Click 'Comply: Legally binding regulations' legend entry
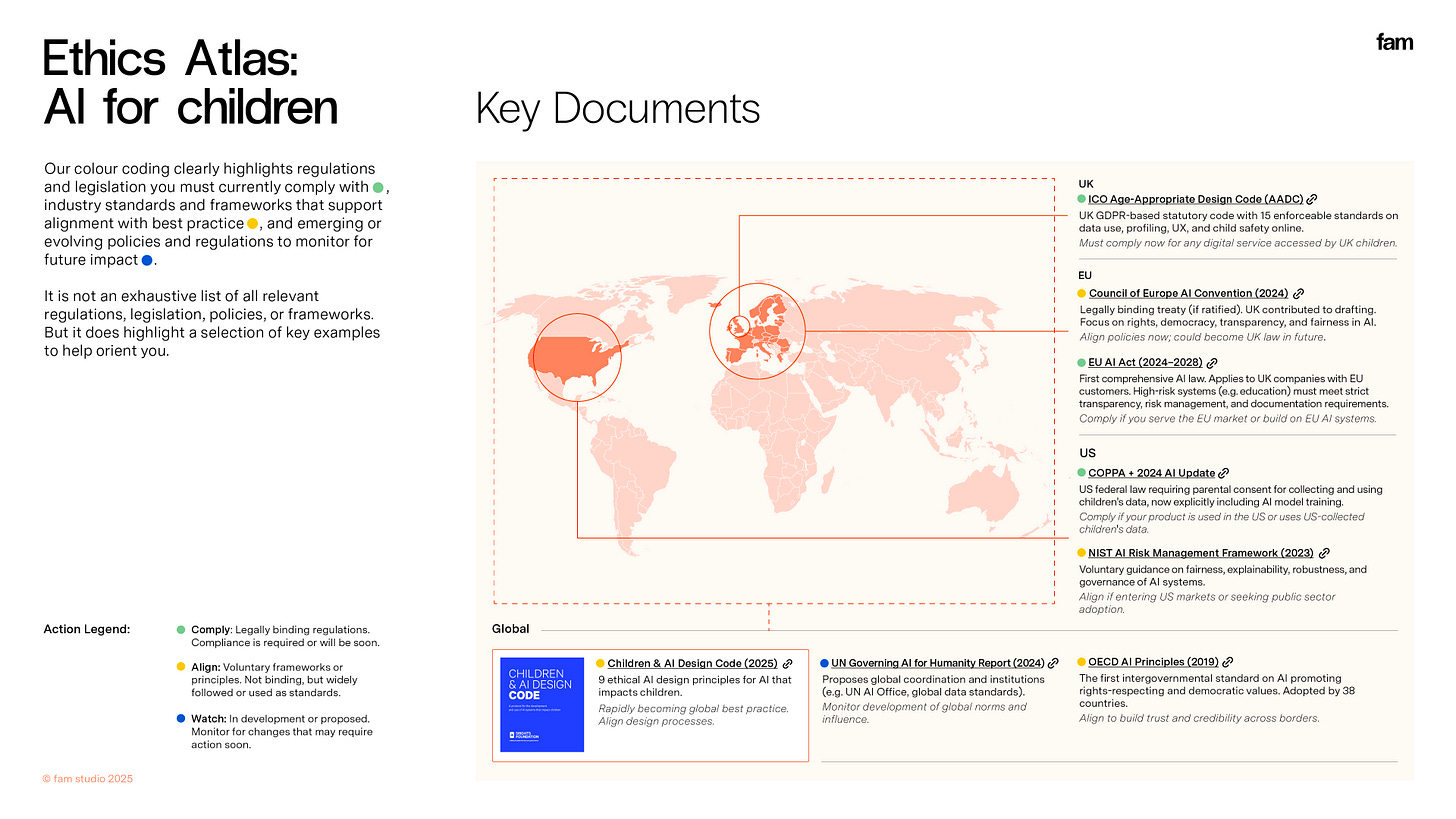 click(285, 636)
